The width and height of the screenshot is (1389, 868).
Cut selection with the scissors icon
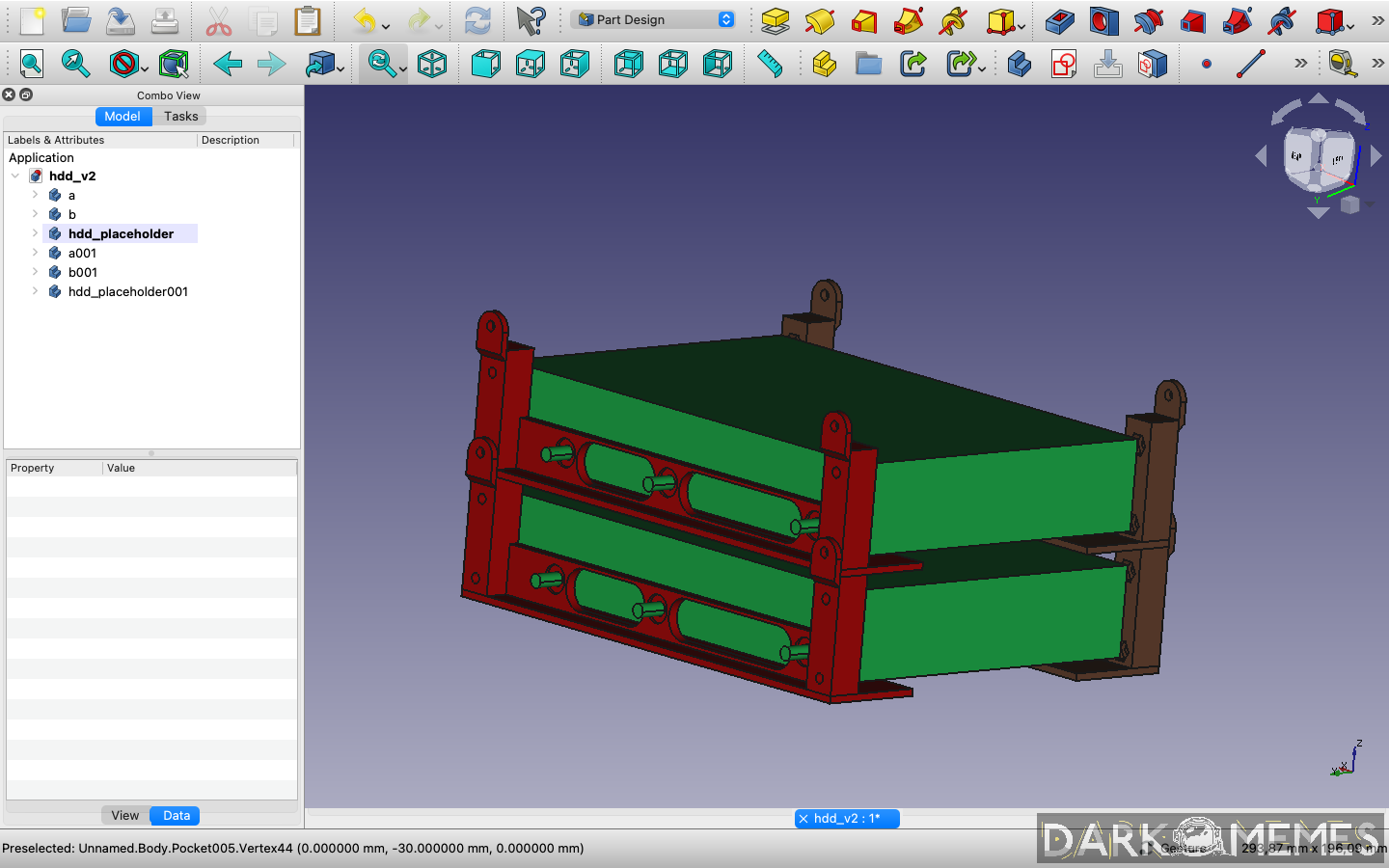pos(219,20)
